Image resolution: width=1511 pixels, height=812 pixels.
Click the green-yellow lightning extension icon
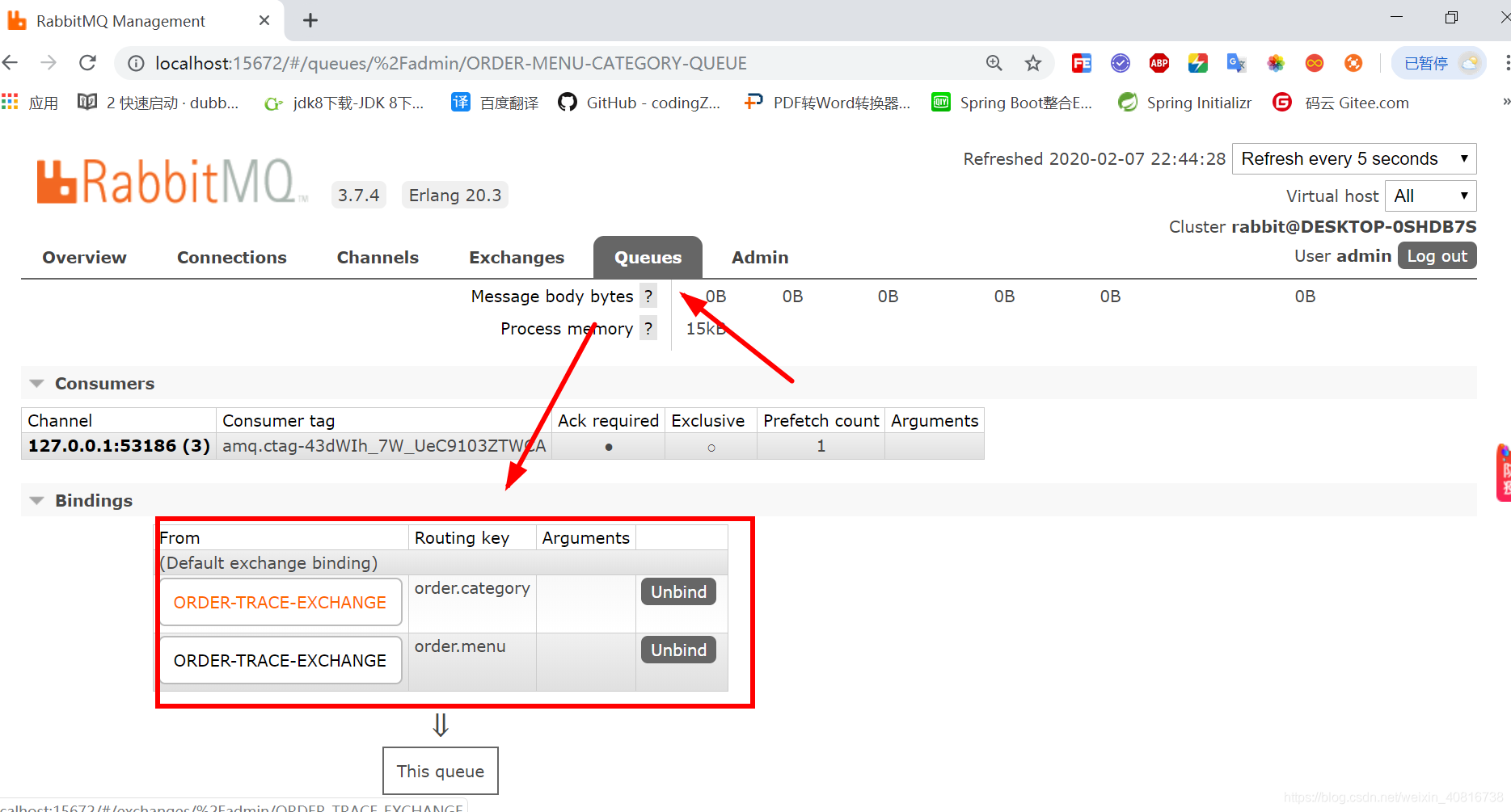tap(1197, 63)
